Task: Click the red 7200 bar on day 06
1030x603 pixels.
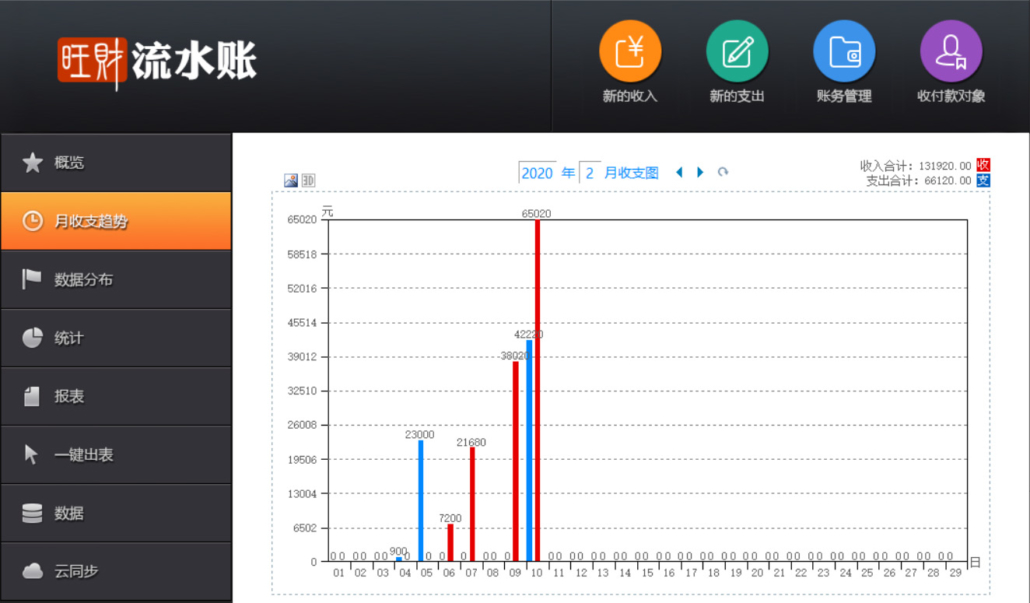Action: pos(450,543)
